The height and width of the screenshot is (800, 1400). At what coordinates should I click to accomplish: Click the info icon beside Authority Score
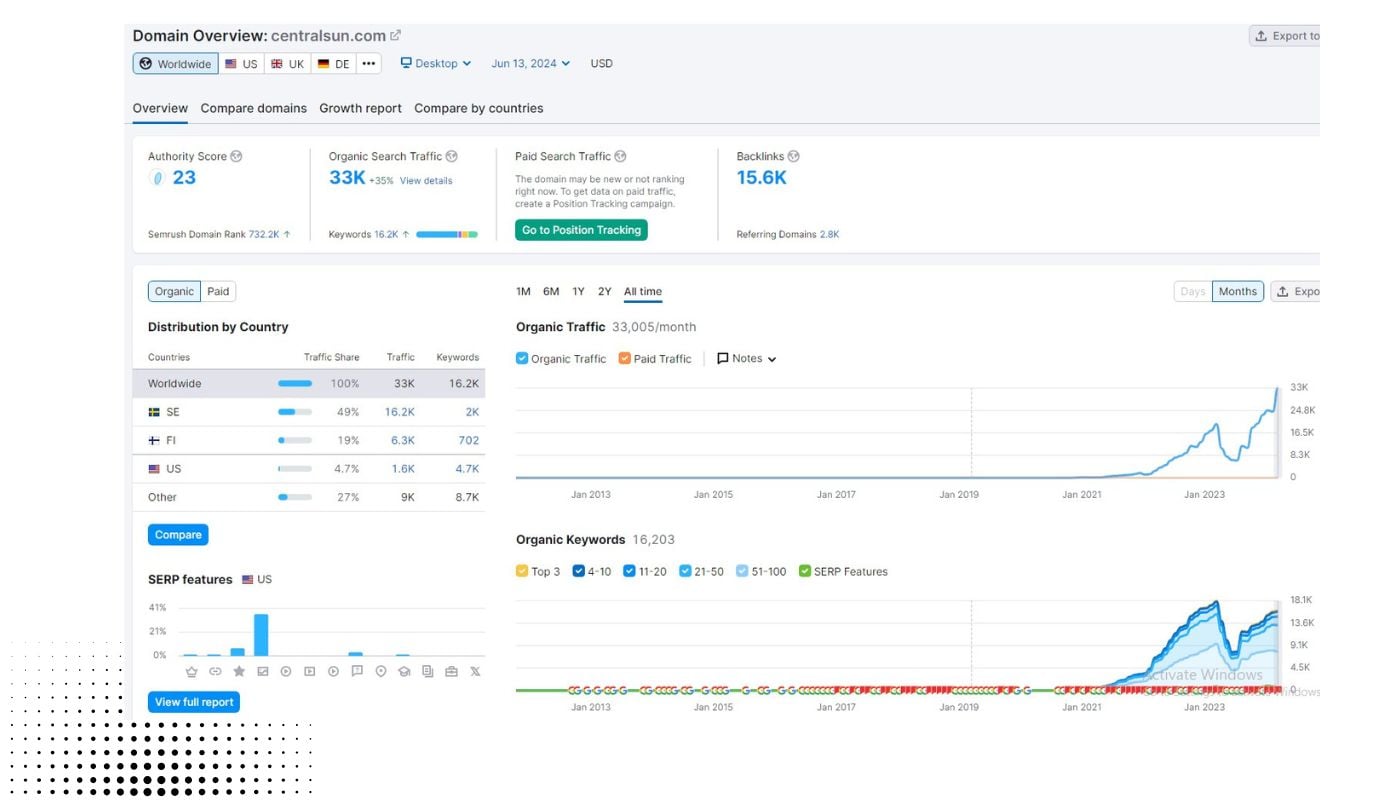236,156
